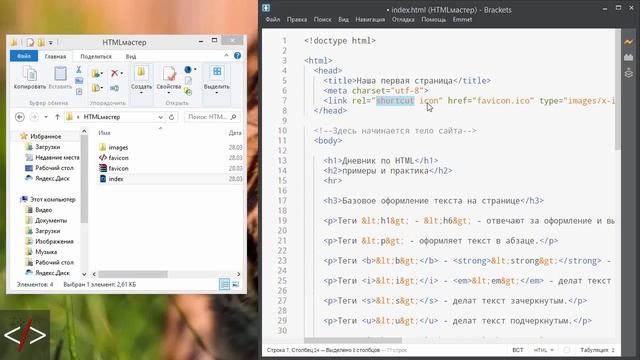Click the Explorer file list horizontal scrollbar
Screen dimensions: 640x360
(x=133, y=274)
